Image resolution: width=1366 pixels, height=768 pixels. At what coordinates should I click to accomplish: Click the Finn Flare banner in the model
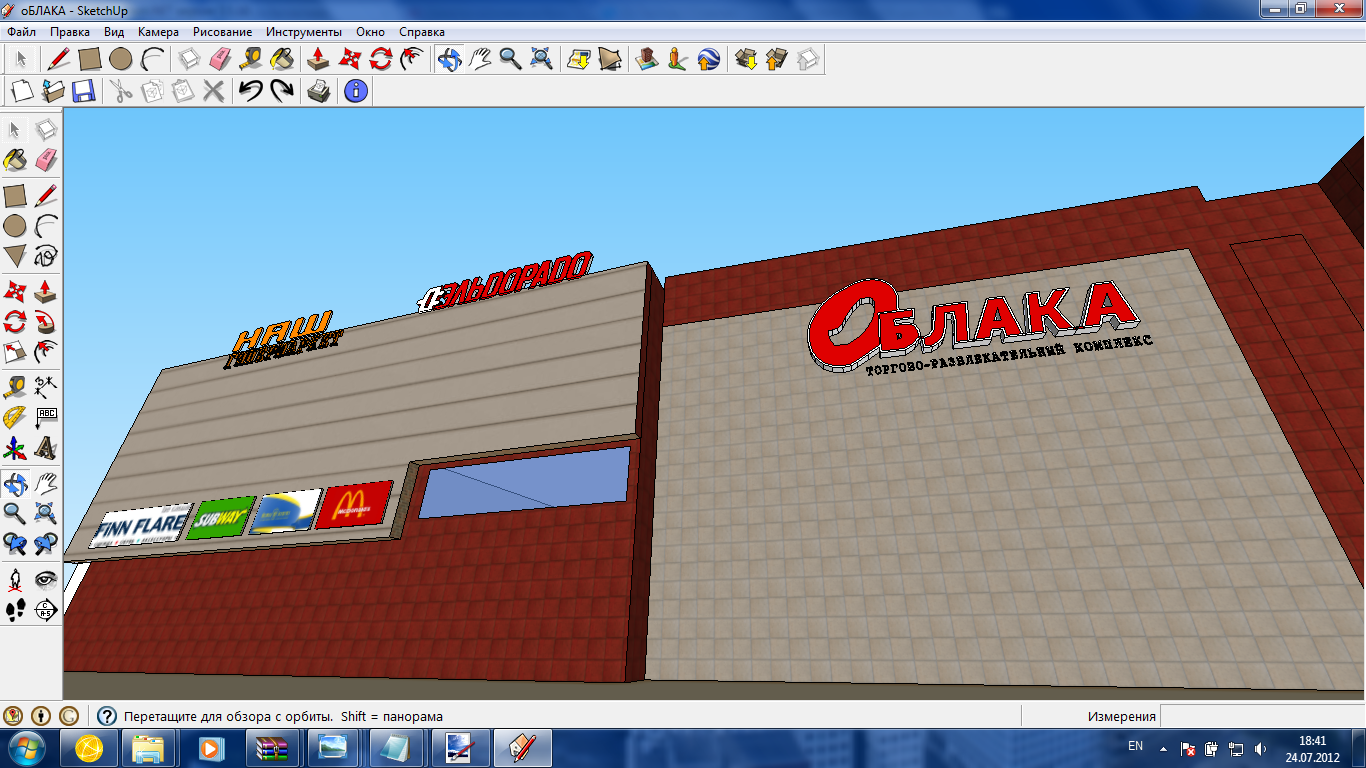(x=141, y=526)
